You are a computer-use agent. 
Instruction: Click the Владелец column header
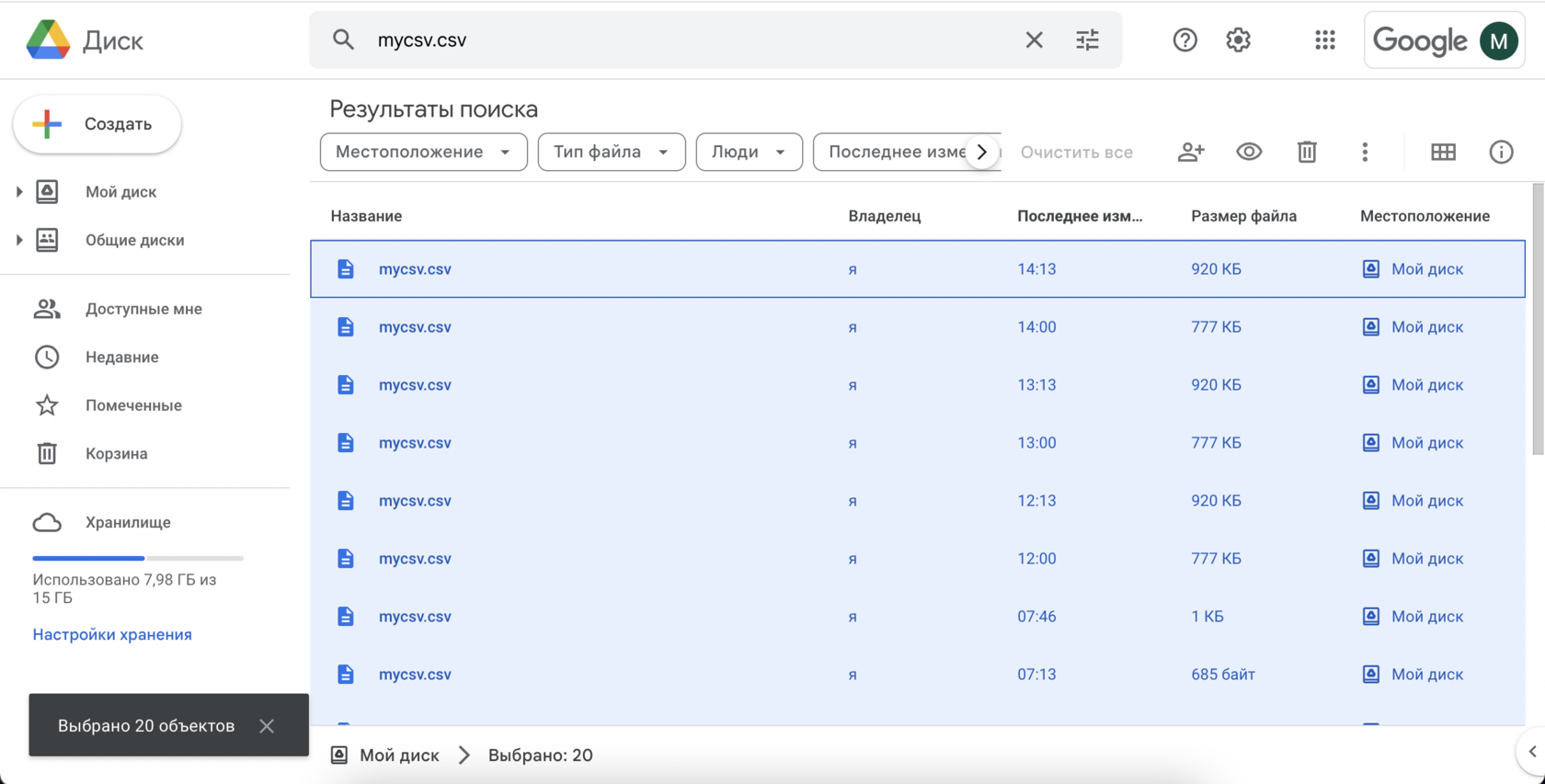884,216
